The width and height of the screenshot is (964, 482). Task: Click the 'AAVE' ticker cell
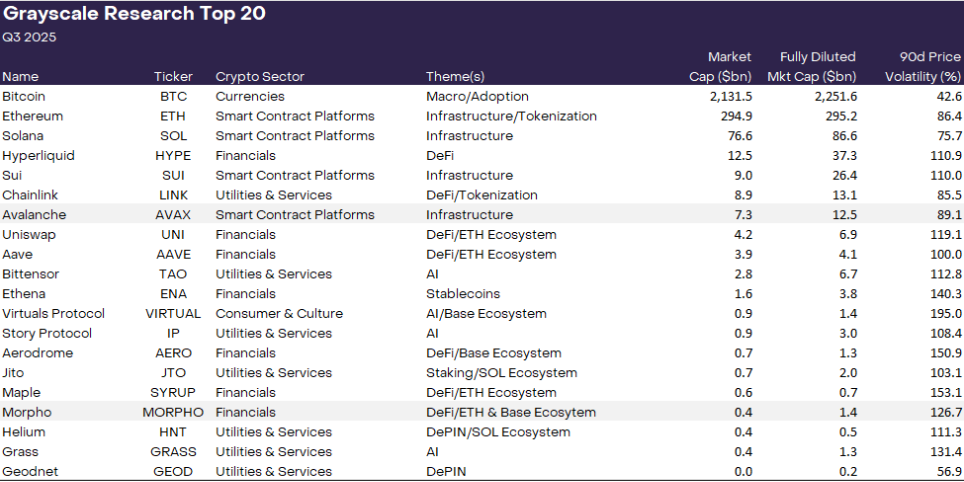[x=173, y=254]
